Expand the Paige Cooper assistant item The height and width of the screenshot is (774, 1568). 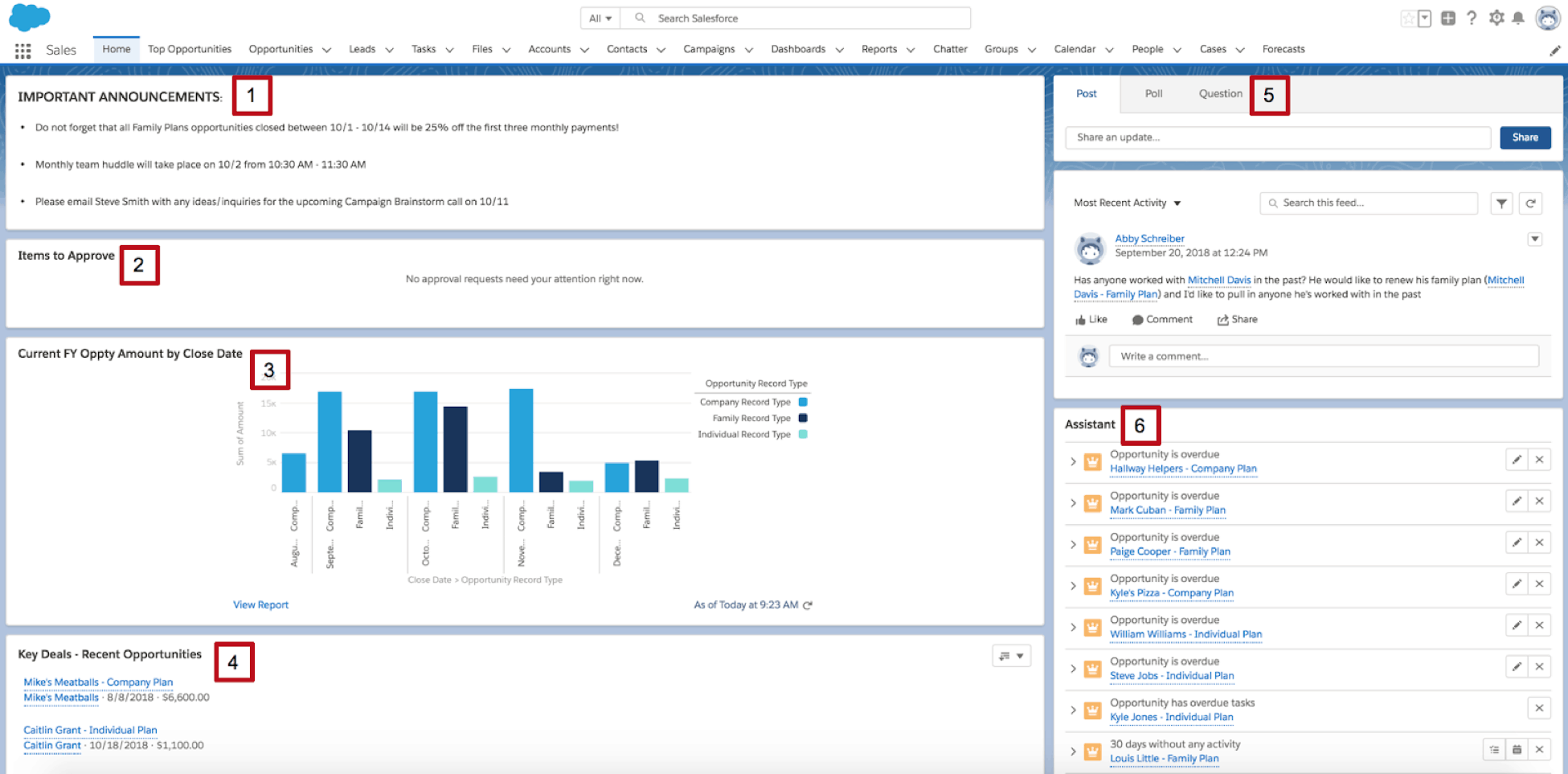click(1073, 544)
